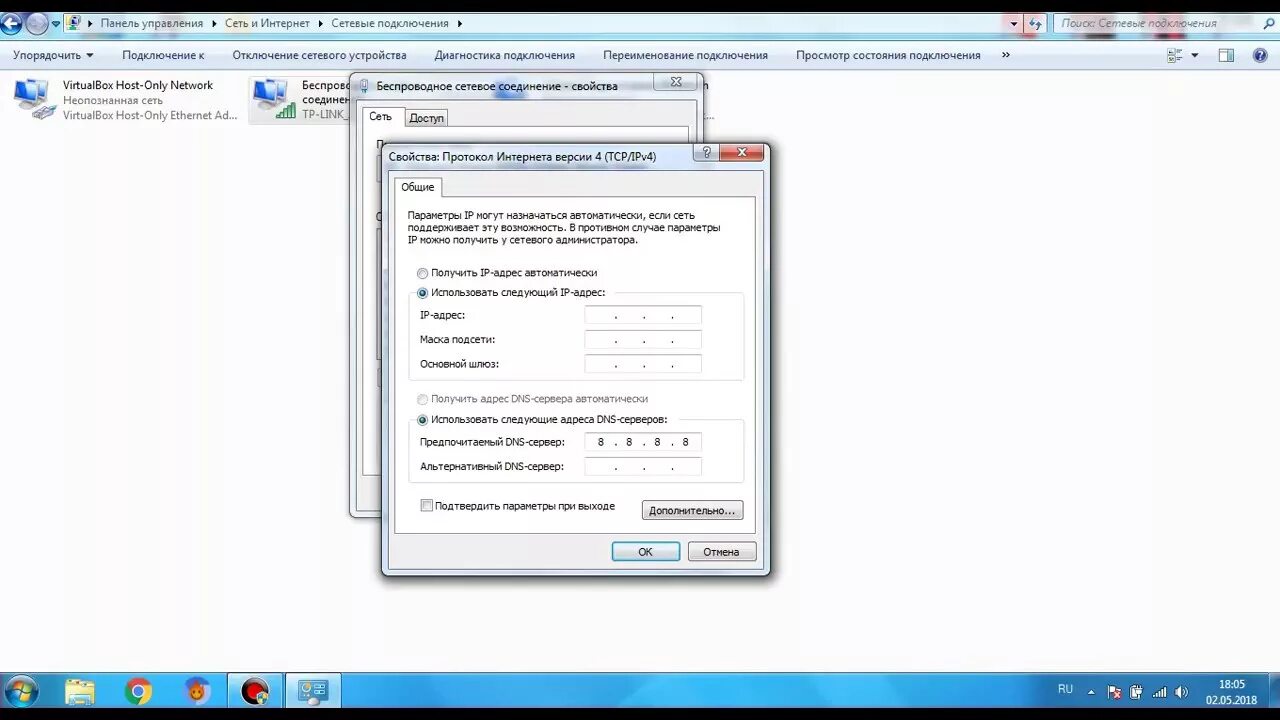Open the third pinned taskbar app after Chrome
Image resolution: width=1280 pixels, height=720 pixels.
point(197,691)
